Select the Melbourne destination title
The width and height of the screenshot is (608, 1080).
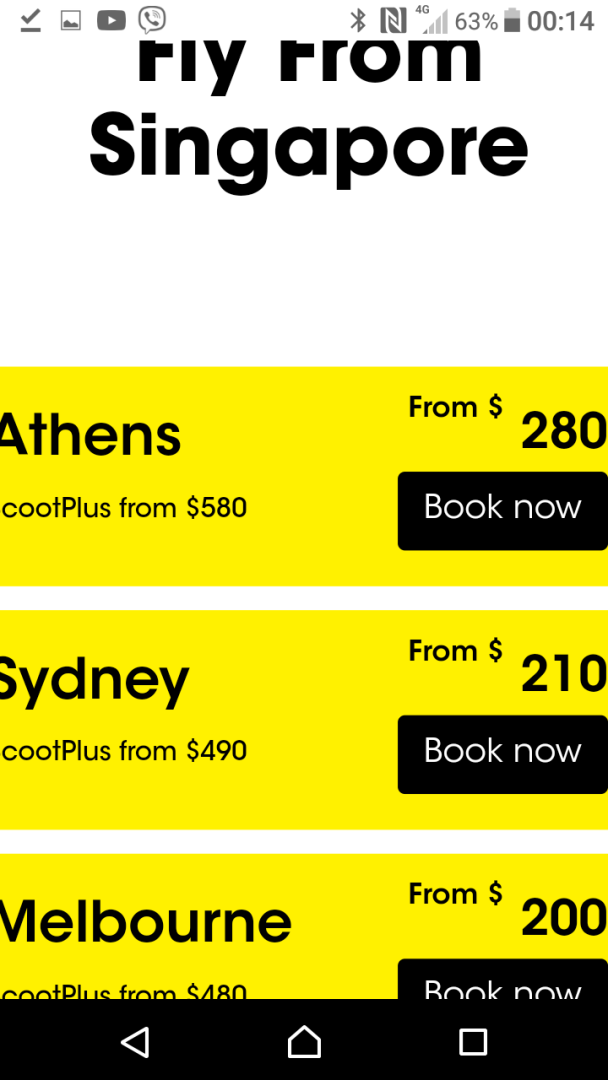pyautogui.click(x=145, y=921)
